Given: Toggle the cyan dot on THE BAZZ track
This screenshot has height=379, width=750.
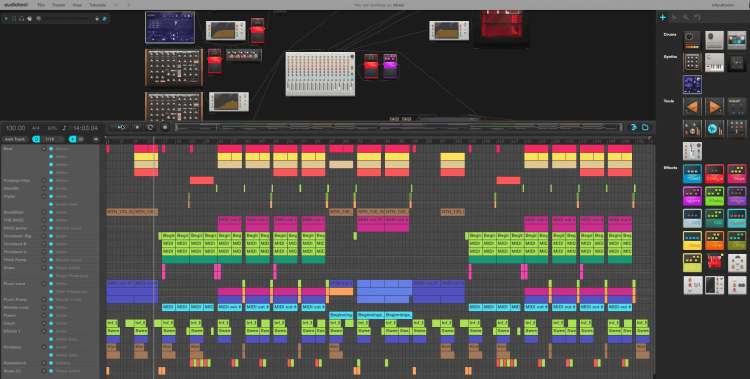Looking at the screenshot, I should pyautogui.click(x=51, y=220).
